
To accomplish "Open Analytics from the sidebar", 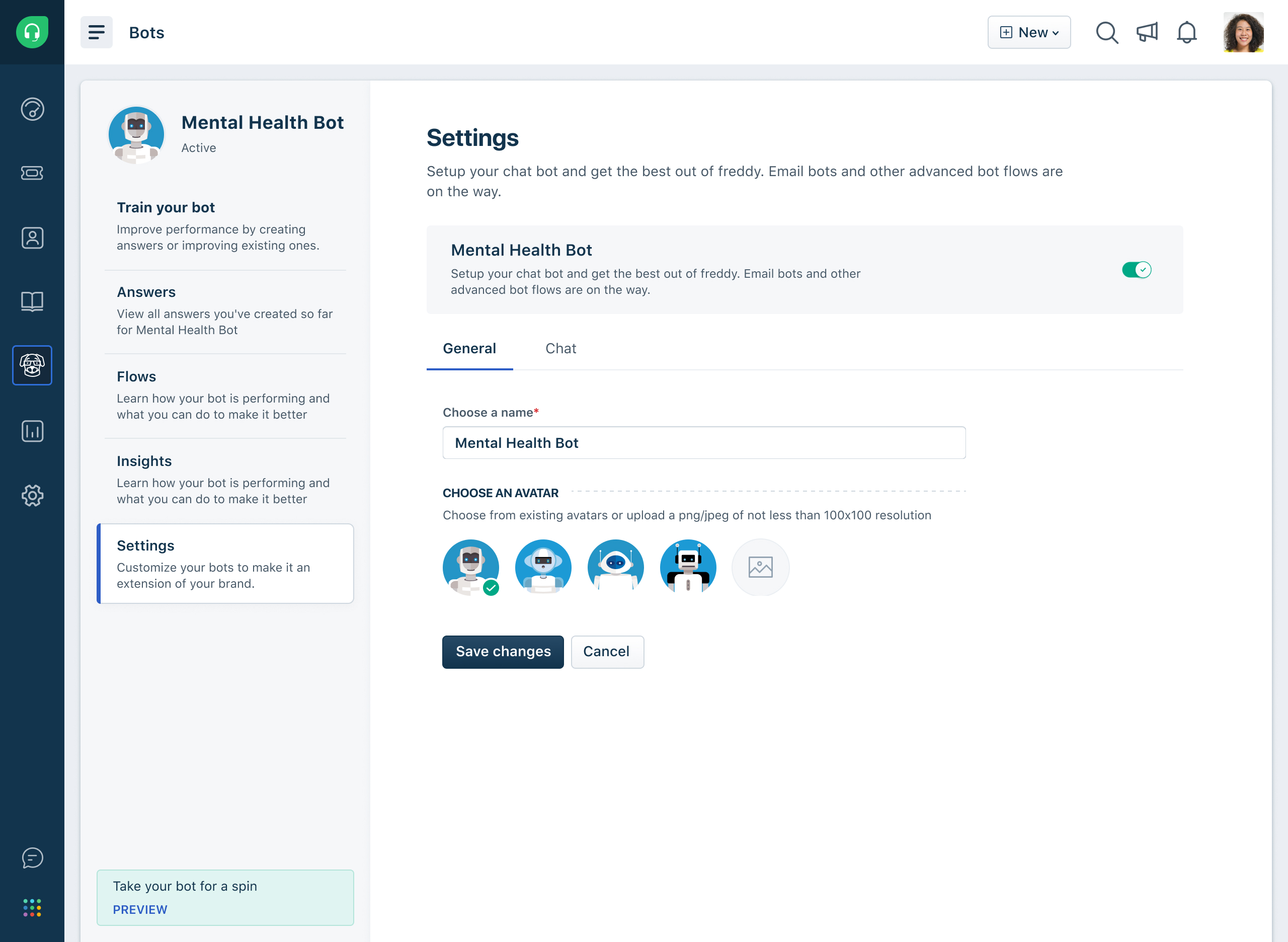I will [32, 432].
